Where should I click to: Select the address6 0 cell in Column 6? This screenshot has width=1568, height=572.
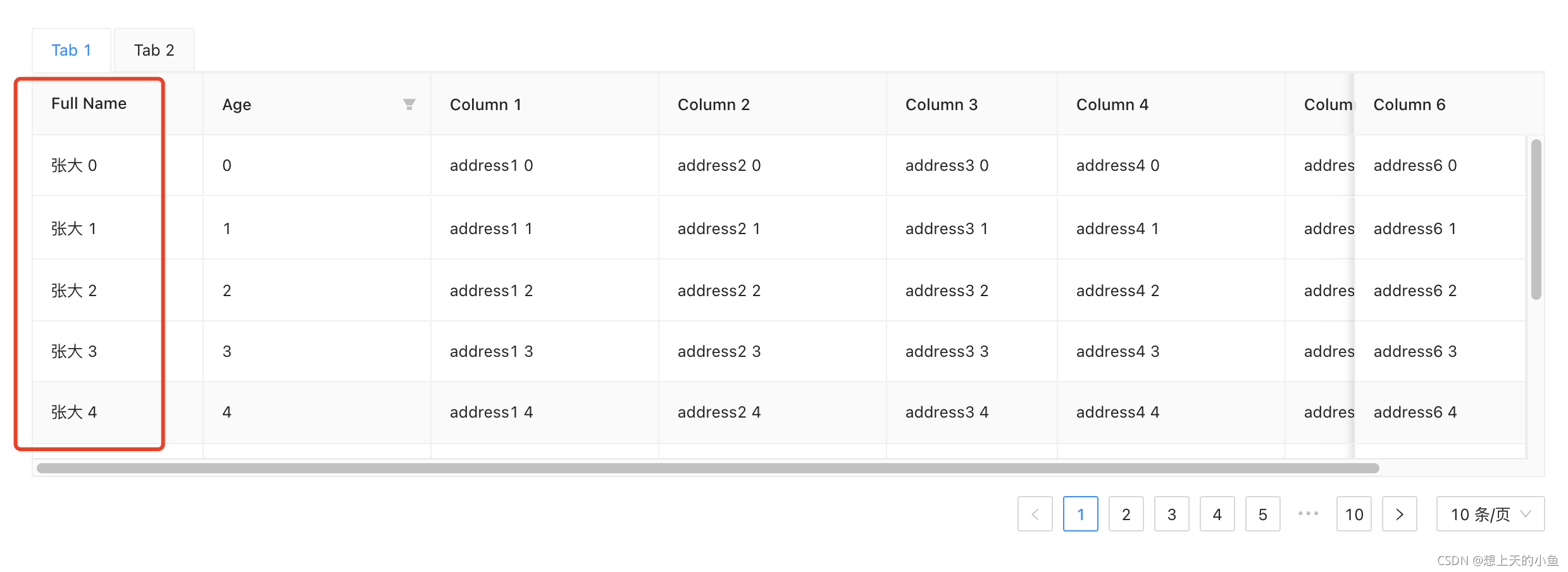tap(1415, 165)
